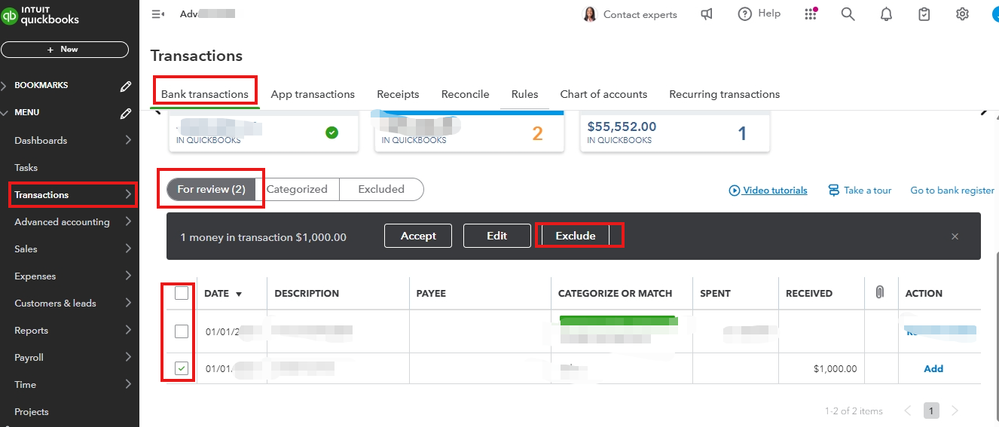Viewport: 999px width, 427px height.
Task: Select the Excluded filter
Action: coord(381,189)
